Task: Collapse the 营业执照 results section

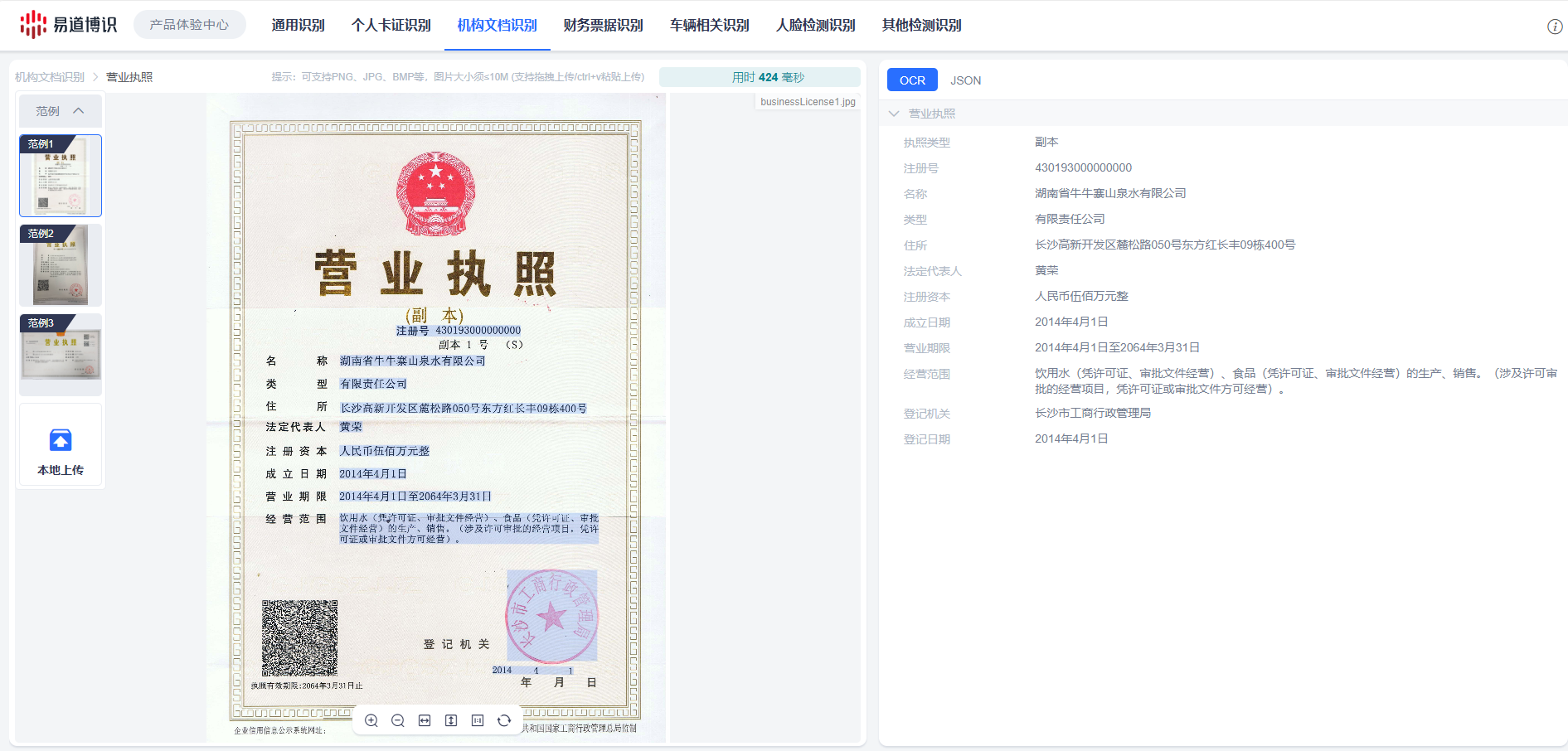Action: coord(894,114)
